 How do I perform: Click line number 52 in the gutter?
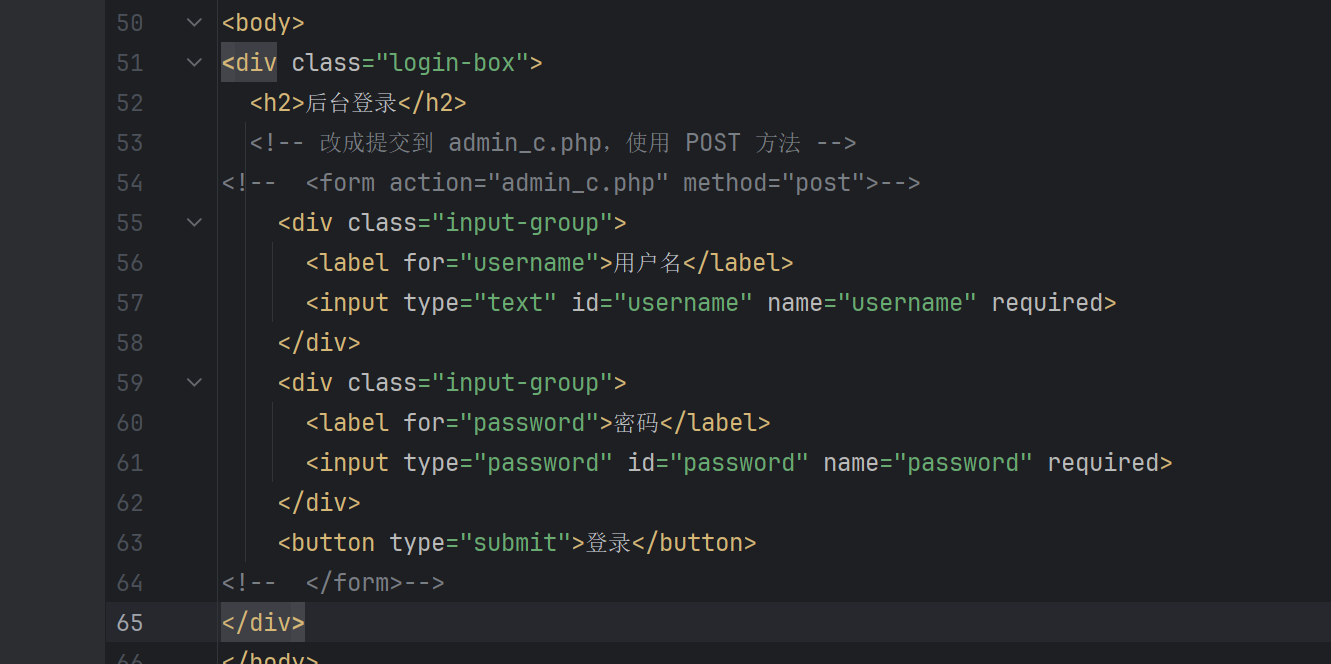click(x=130, y=102)
